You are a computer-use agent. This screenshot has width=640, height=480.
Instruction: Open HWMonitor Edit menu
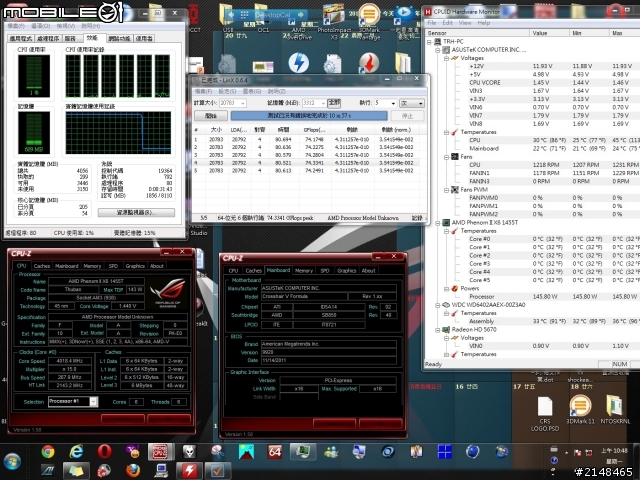pyautogui.click(x=448, y=23)
